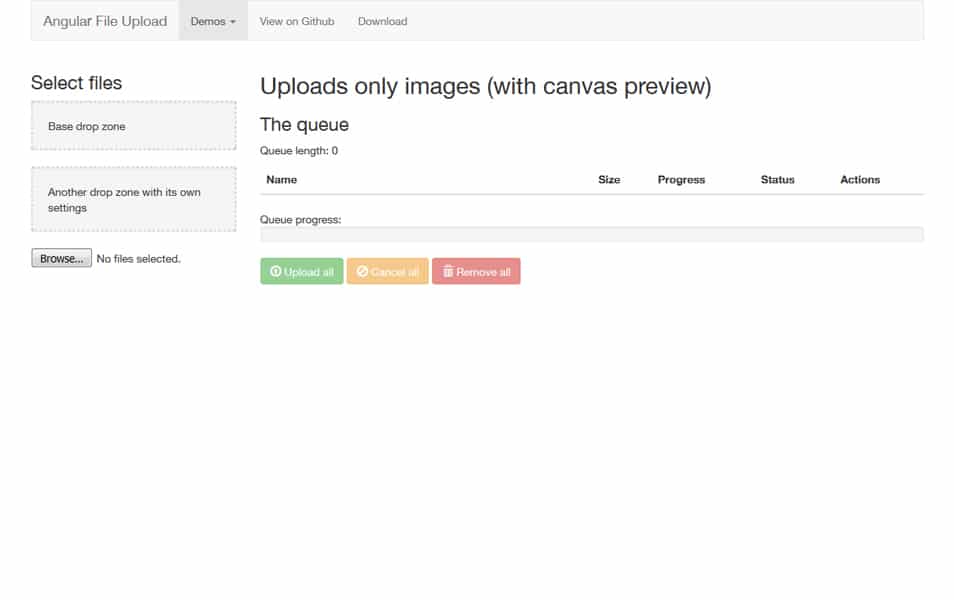Click the cancel icon in Cancel all button
The height and width of the screenshot is (600, 954).
coord(361,270)
